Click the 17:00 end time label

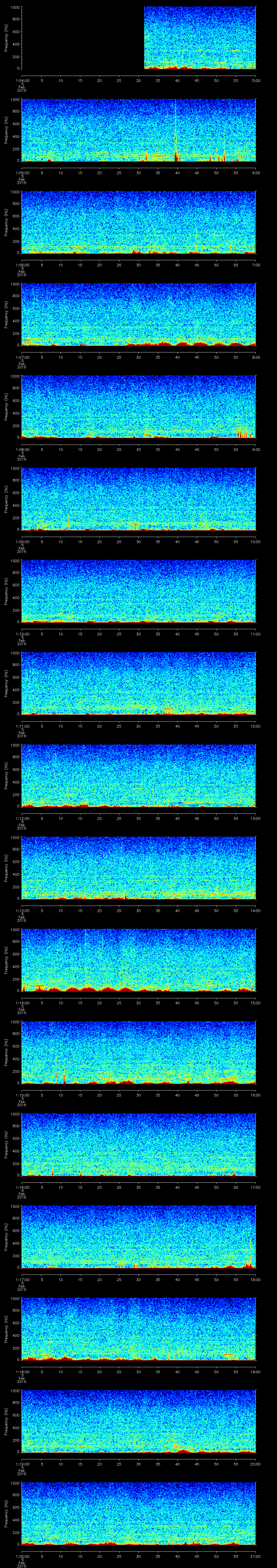point(256,1187)
